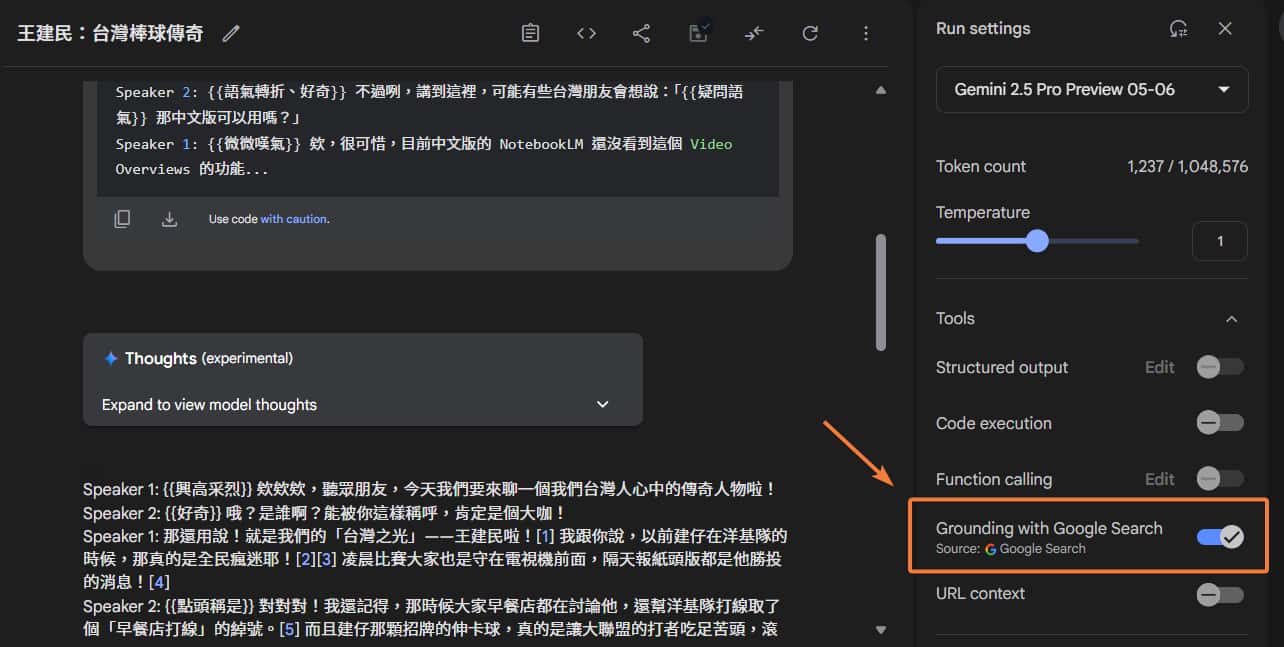
Task: Click the clear chat refresh icon
Action: 810,33
